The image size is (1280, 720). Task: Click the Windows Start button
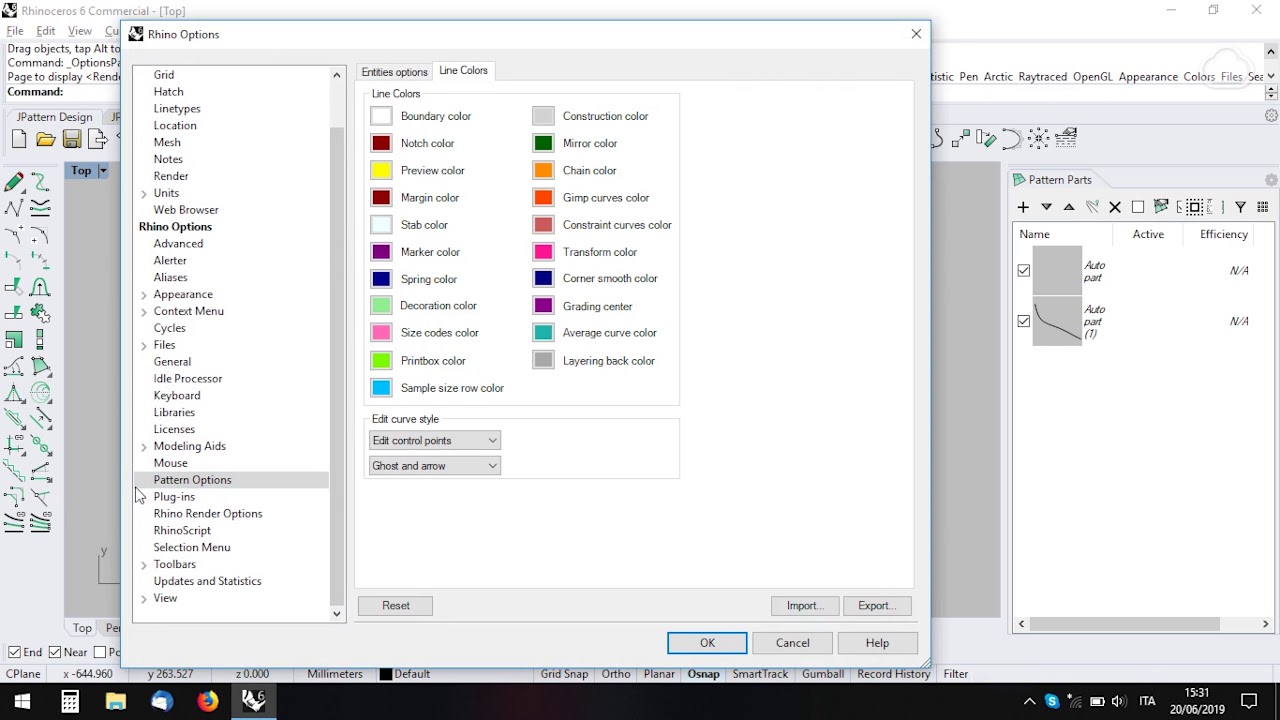22,701
